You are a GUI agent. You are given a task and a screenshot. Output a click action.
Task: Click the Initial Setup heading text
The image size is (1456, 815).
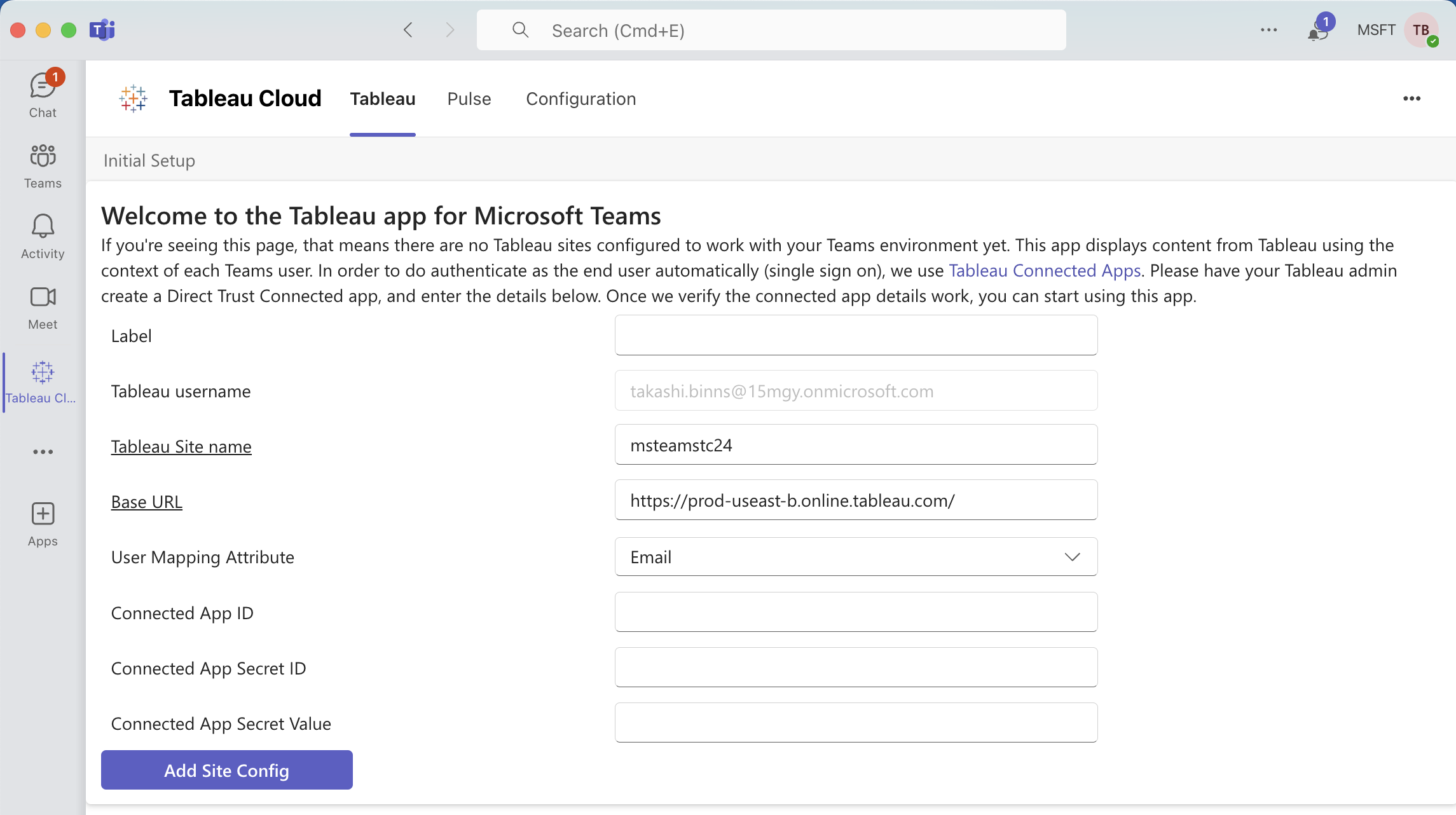pos(149,160)
